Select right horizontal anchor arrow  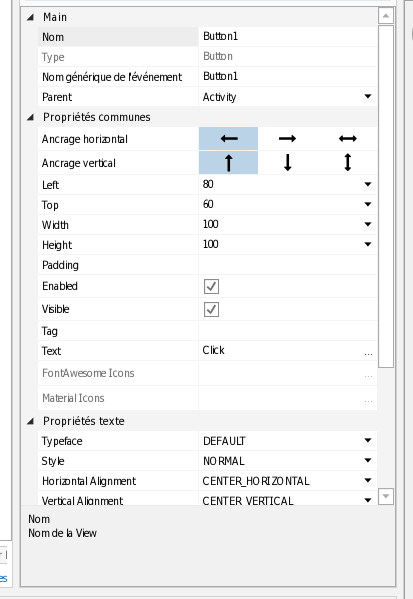(287, 139)
